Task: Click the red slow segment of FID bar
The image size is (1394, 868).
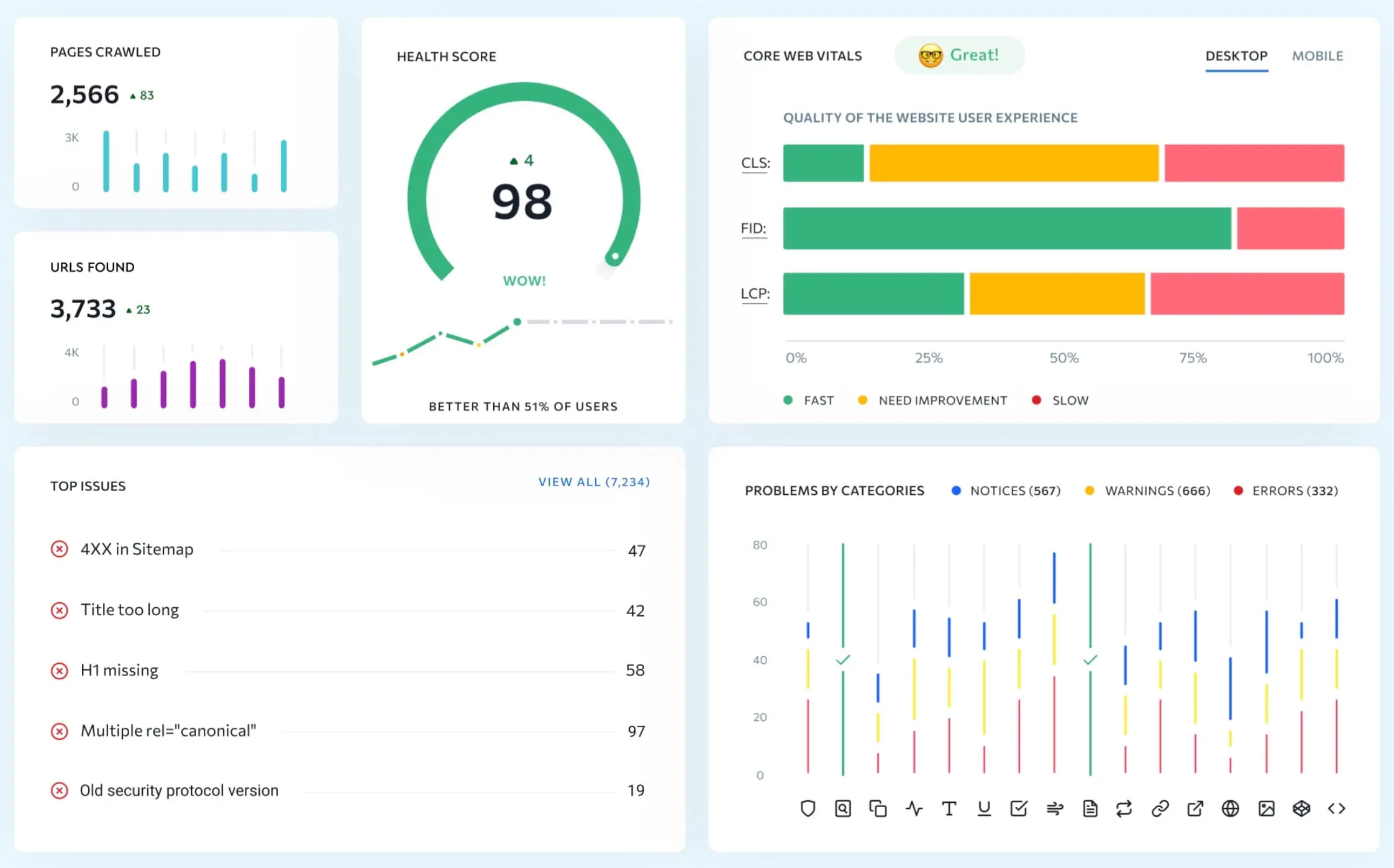Action: [x=1290, y=228]
